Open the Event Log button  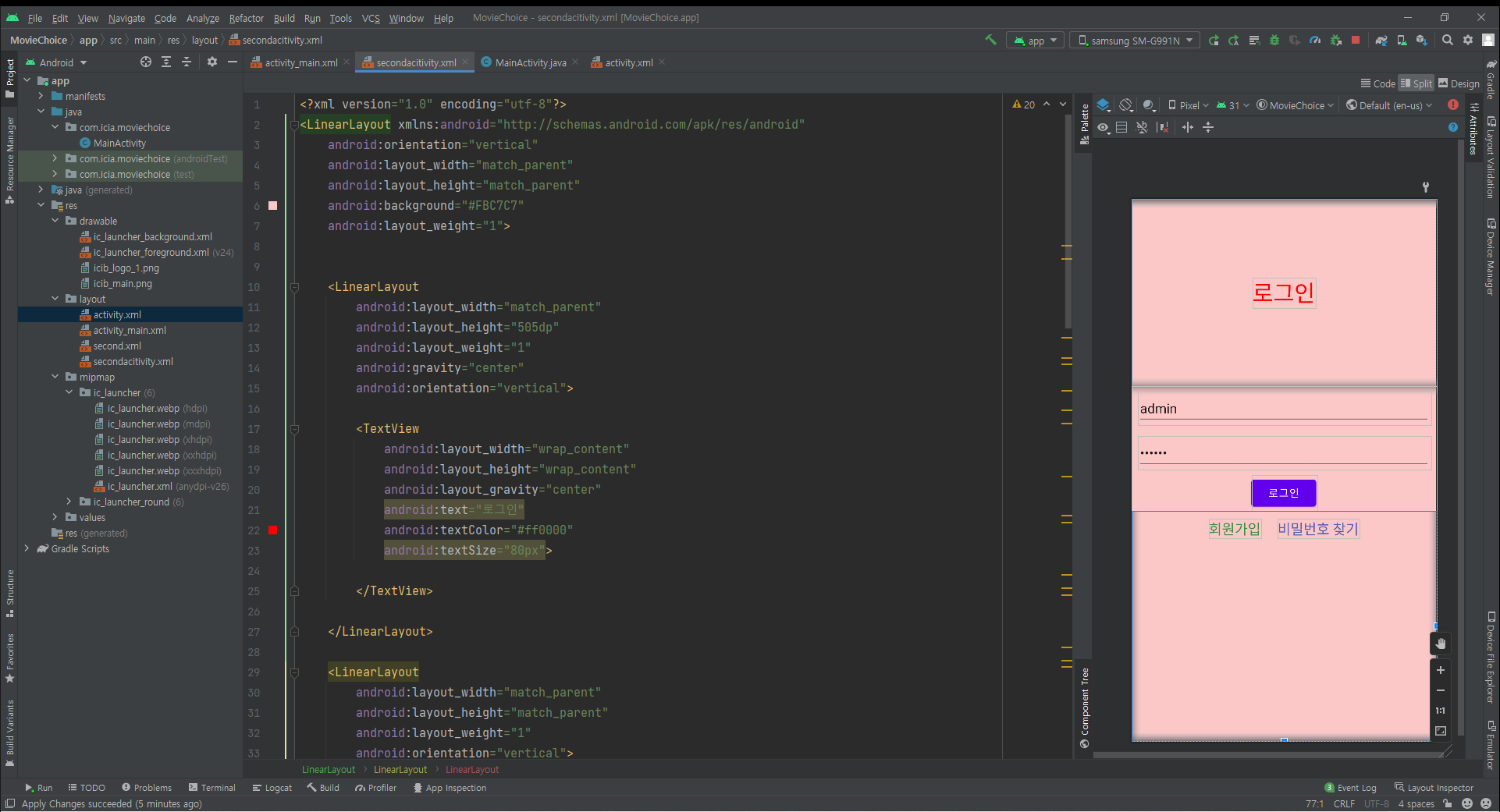[x=1350, y=788]
